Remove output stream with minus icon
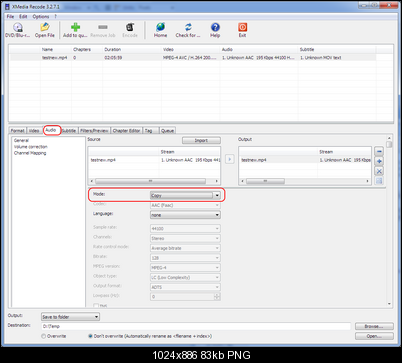The width and height of the screenshot is (402, 363). (x=379, y=151)
